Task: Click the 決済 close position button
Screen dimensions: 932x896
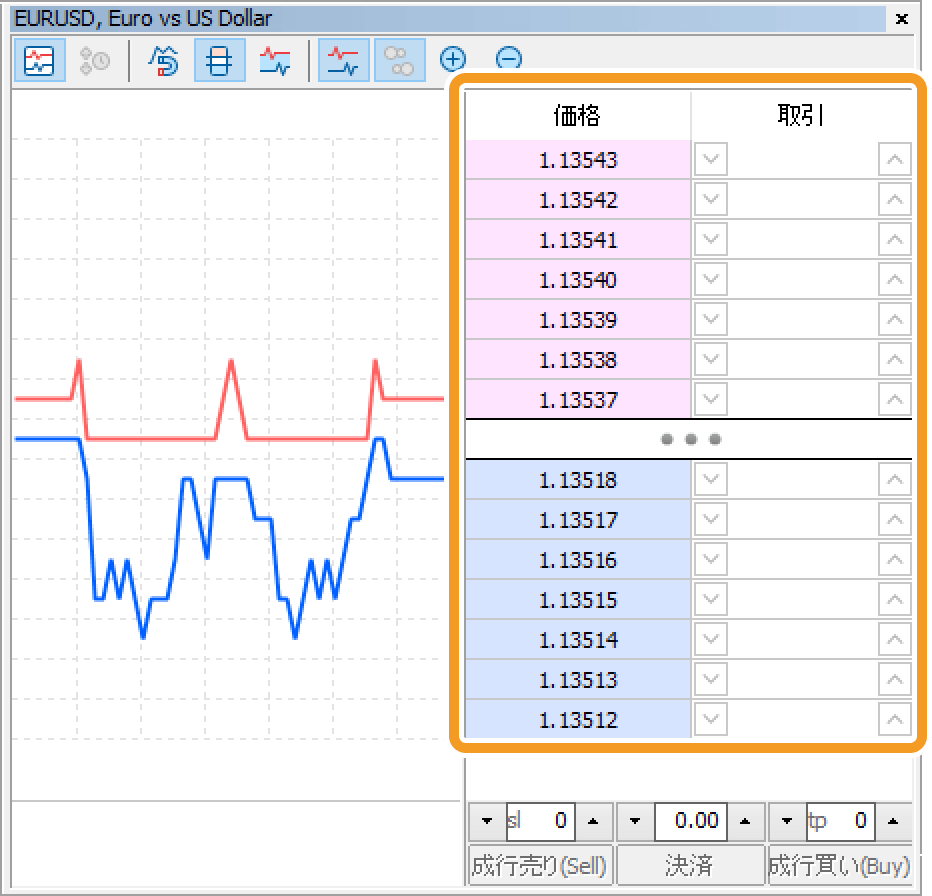Action: click(690, 866)
